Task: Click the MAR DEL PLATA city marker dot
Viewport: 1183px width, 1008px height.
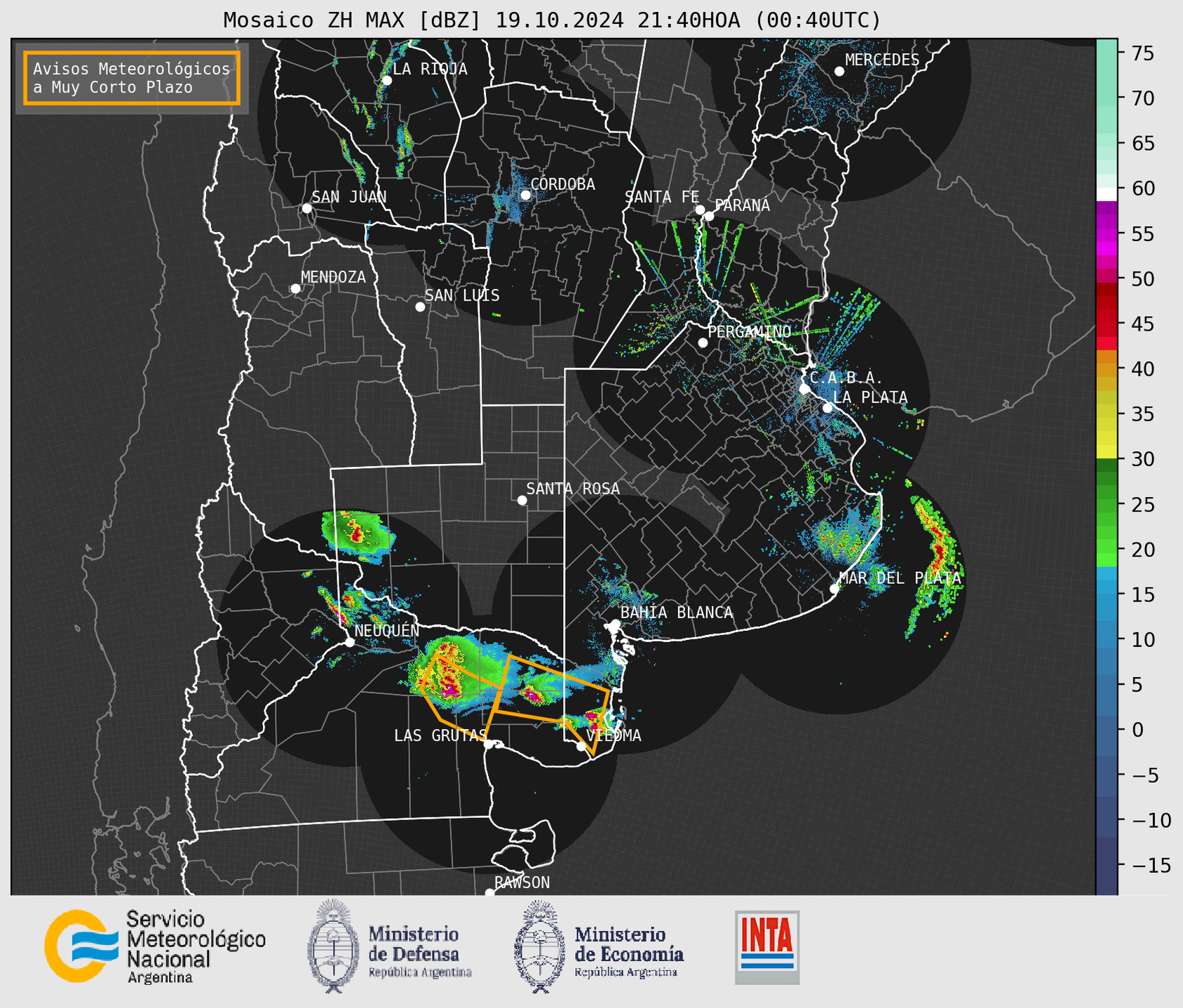Action: (834, 589)
